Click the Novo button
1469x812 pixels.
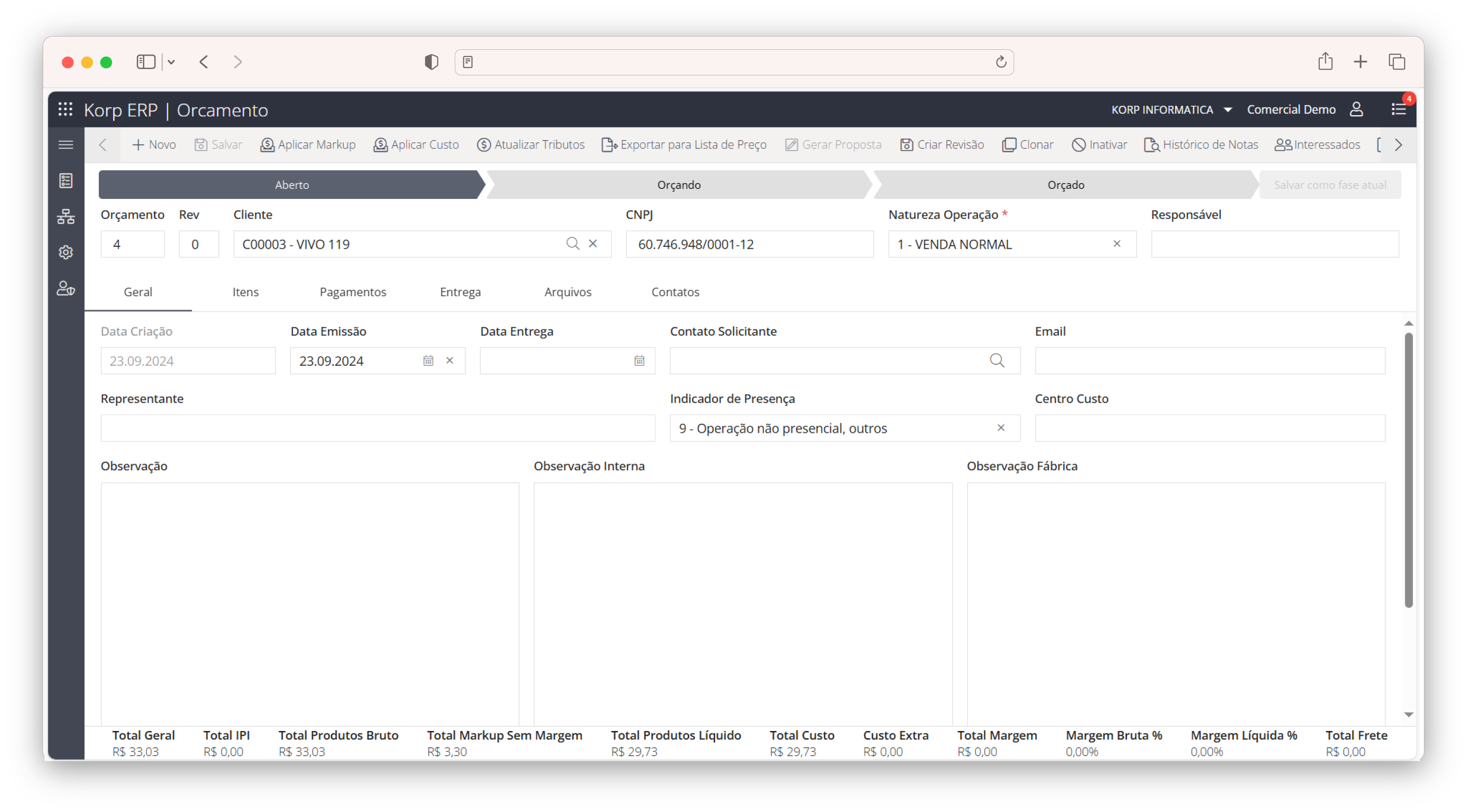[154, 145]
